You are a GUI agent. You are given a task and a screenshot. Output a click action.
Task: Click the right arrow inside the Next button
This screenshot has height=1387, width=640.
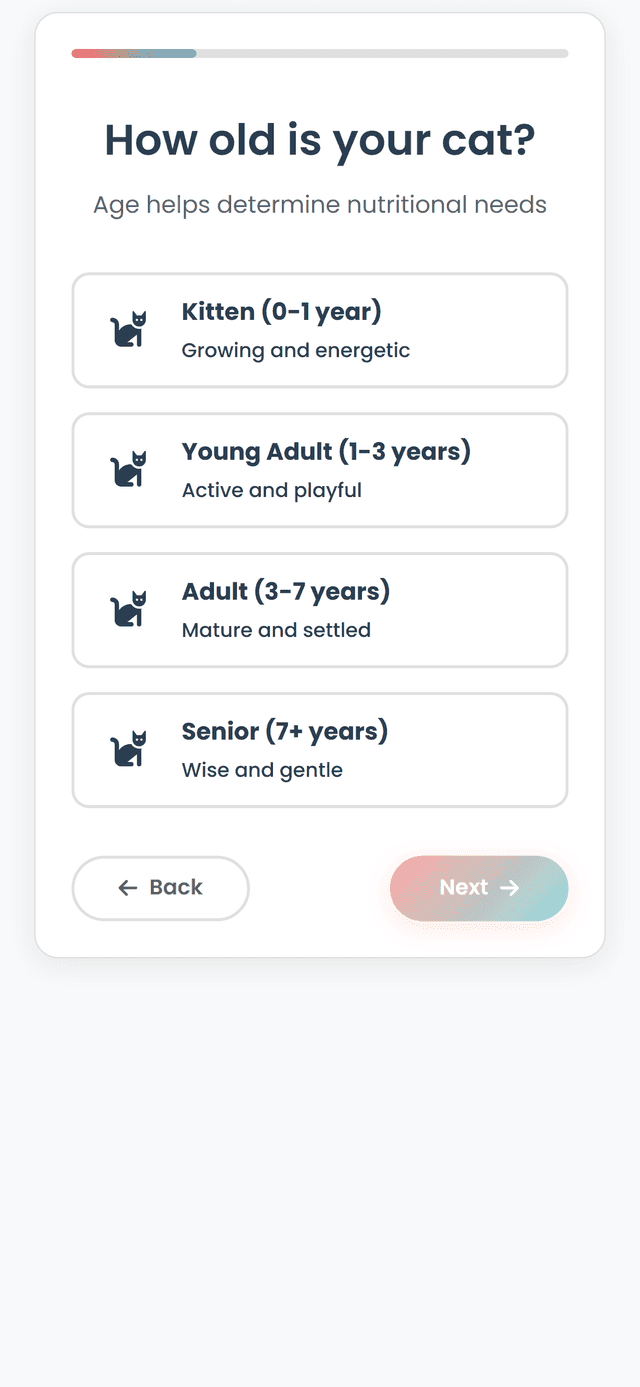pos(510,888)
